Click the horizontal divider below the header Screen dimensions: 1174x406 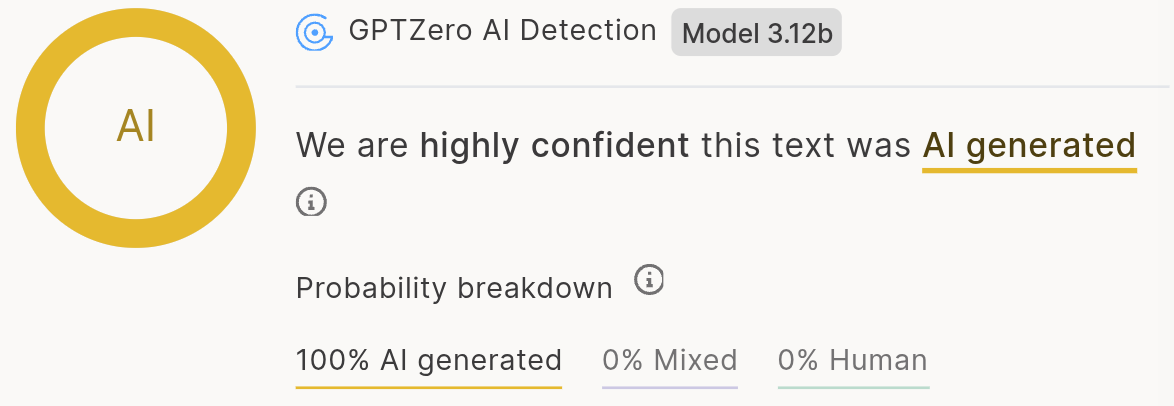coord(730,87)
